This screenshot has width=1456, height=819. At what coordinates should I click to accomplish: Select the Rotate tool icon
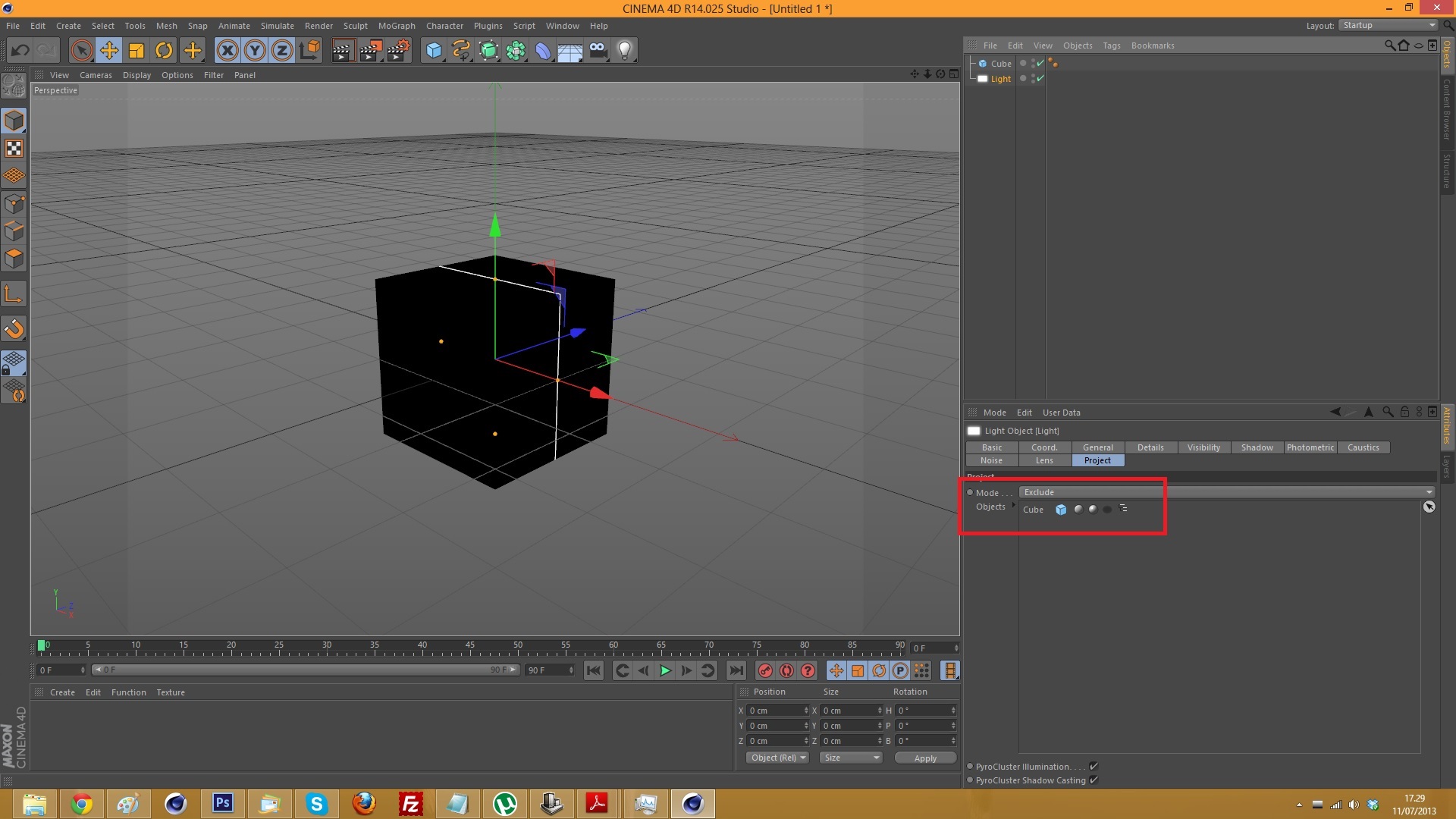pos(164,51)
